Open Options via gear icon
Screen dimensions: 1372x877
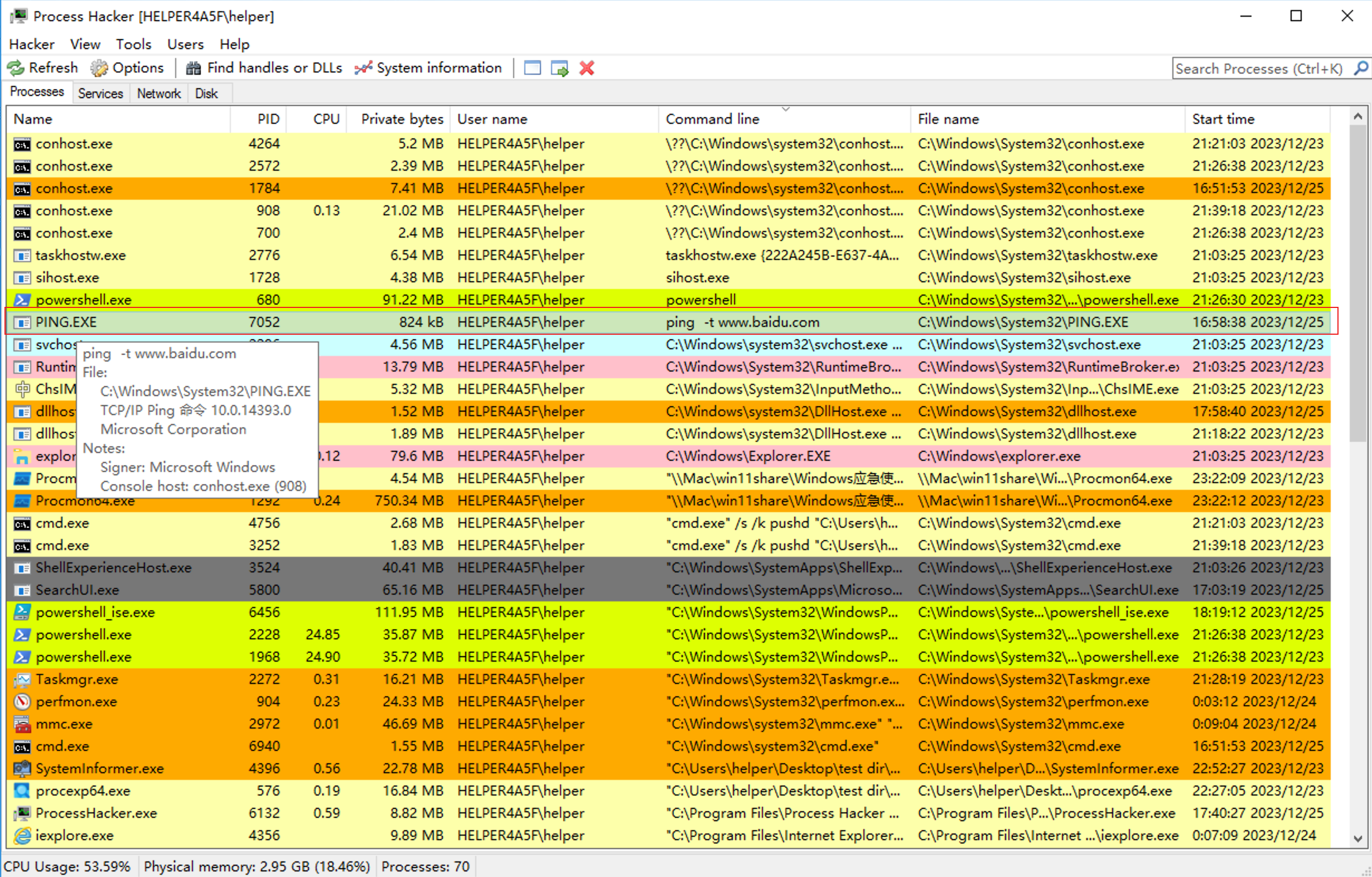99,69
